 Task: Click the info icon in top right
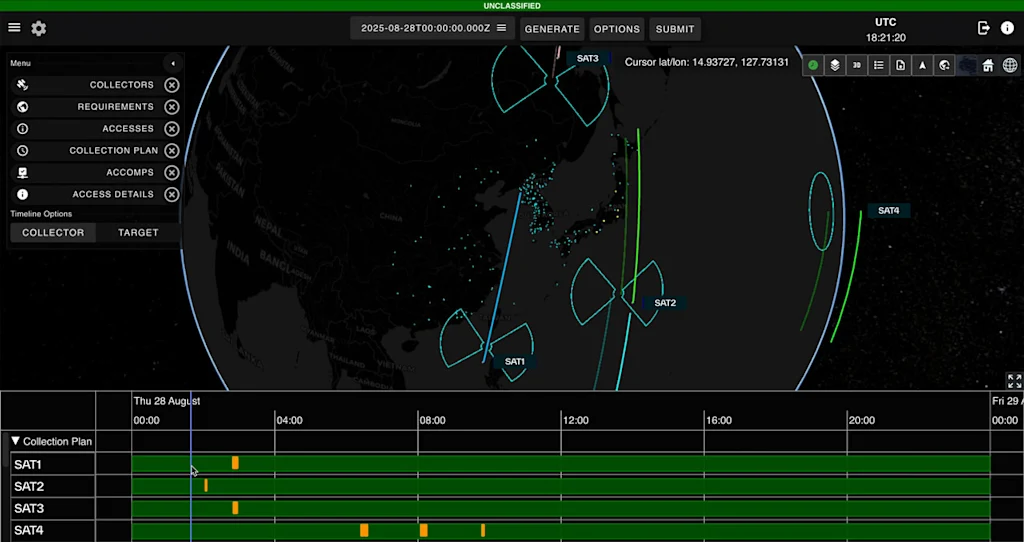[x=1007, y=28]
